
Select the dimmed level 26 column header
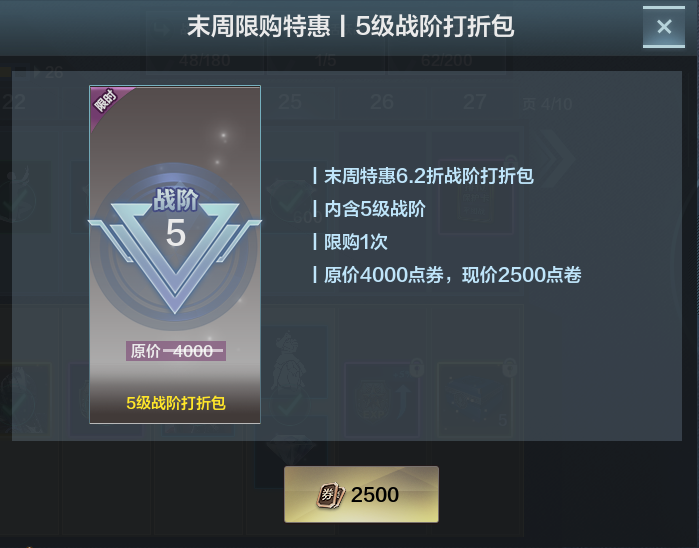(382, 102)
